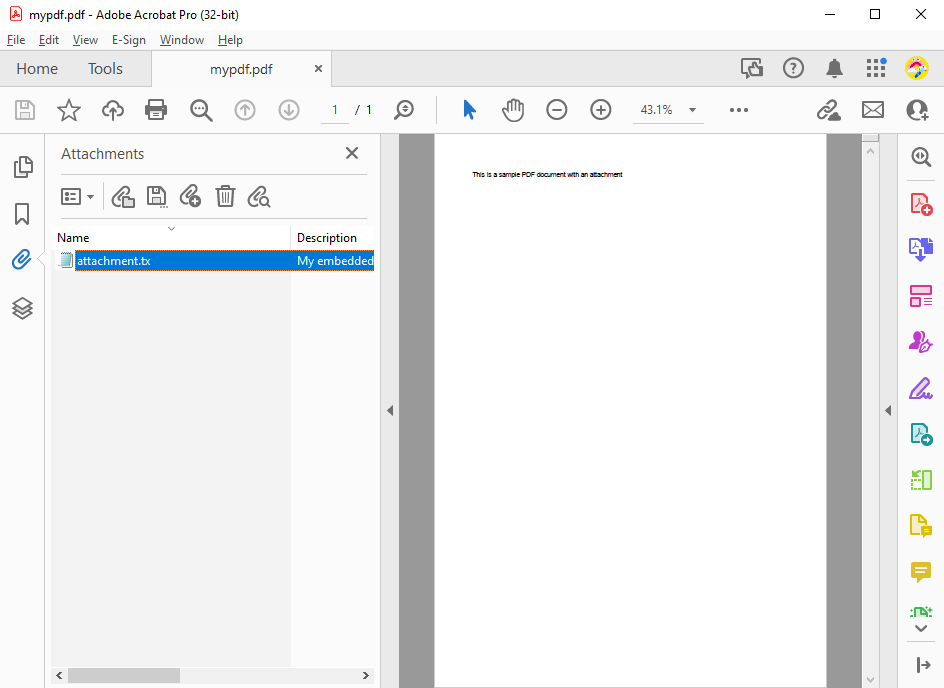Open the E-Sign menu
The image size is (944, 688).
[x=129, y=40]
